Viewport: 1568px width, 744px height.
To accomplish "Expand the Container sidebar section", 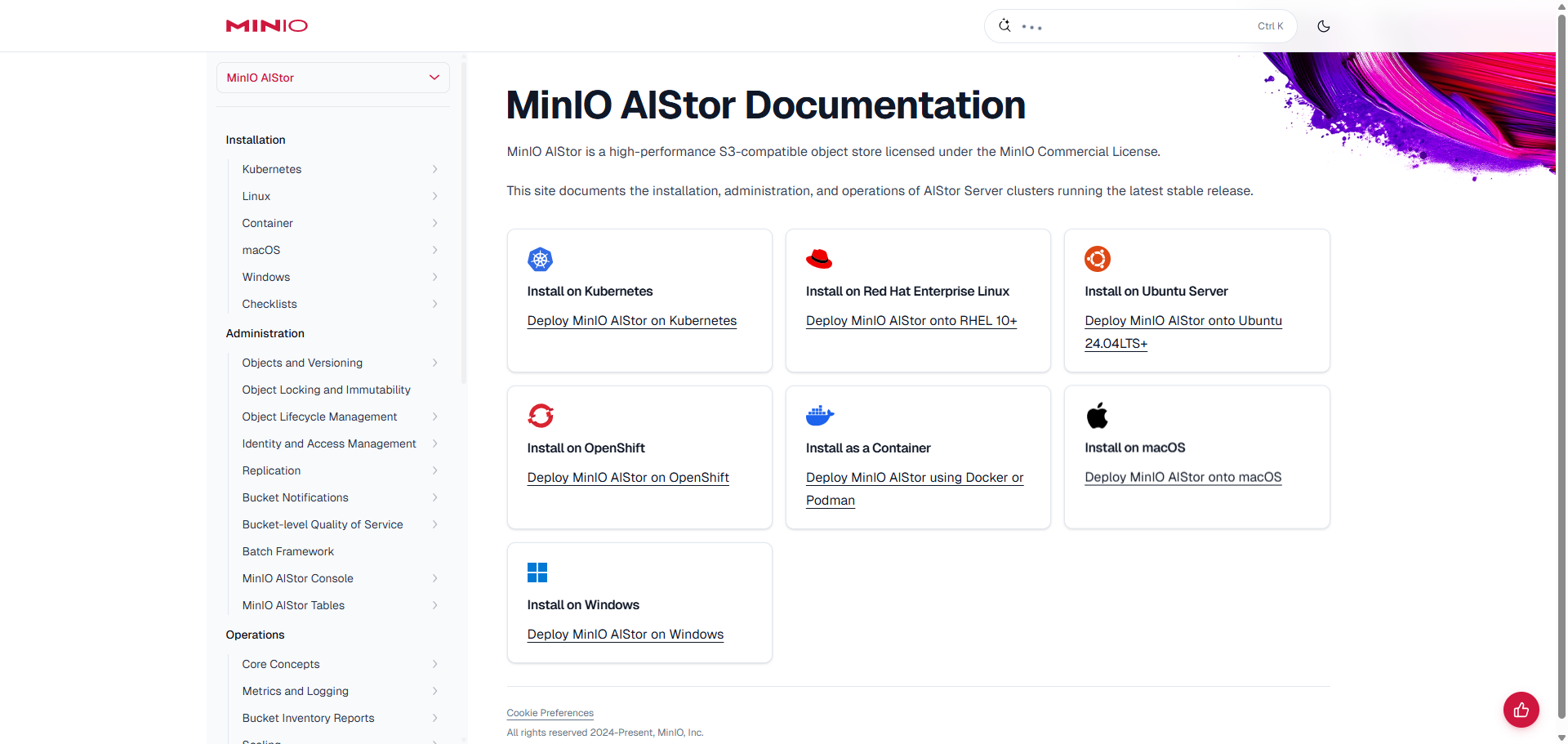I will [434, 223].
